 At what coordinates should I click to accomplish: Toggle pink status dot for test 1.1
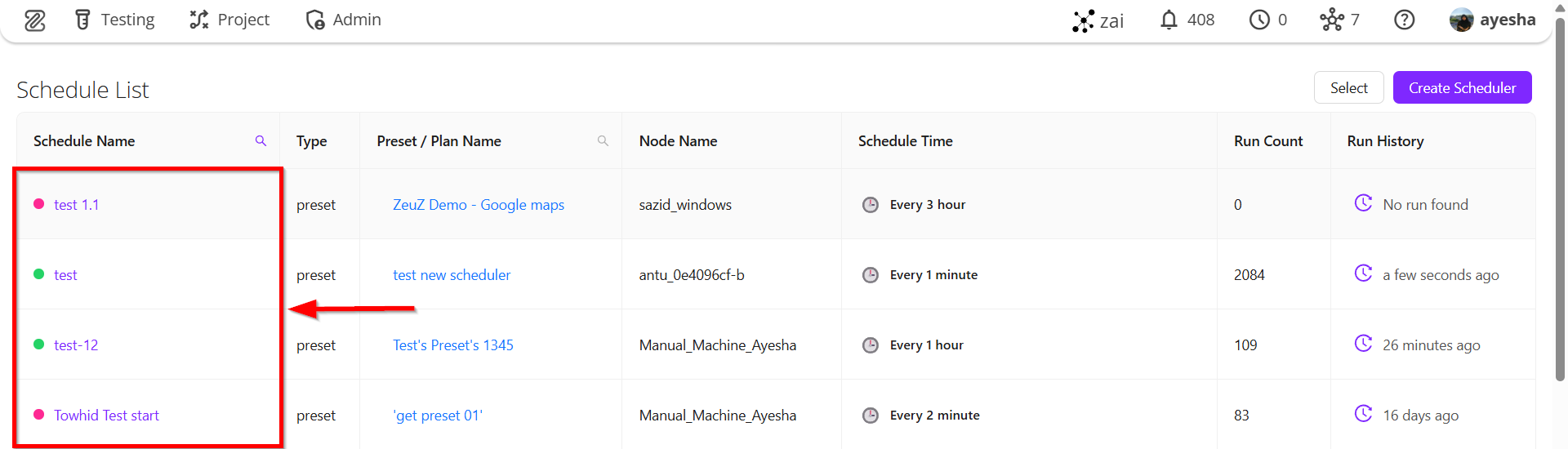(x=38, y=204)
